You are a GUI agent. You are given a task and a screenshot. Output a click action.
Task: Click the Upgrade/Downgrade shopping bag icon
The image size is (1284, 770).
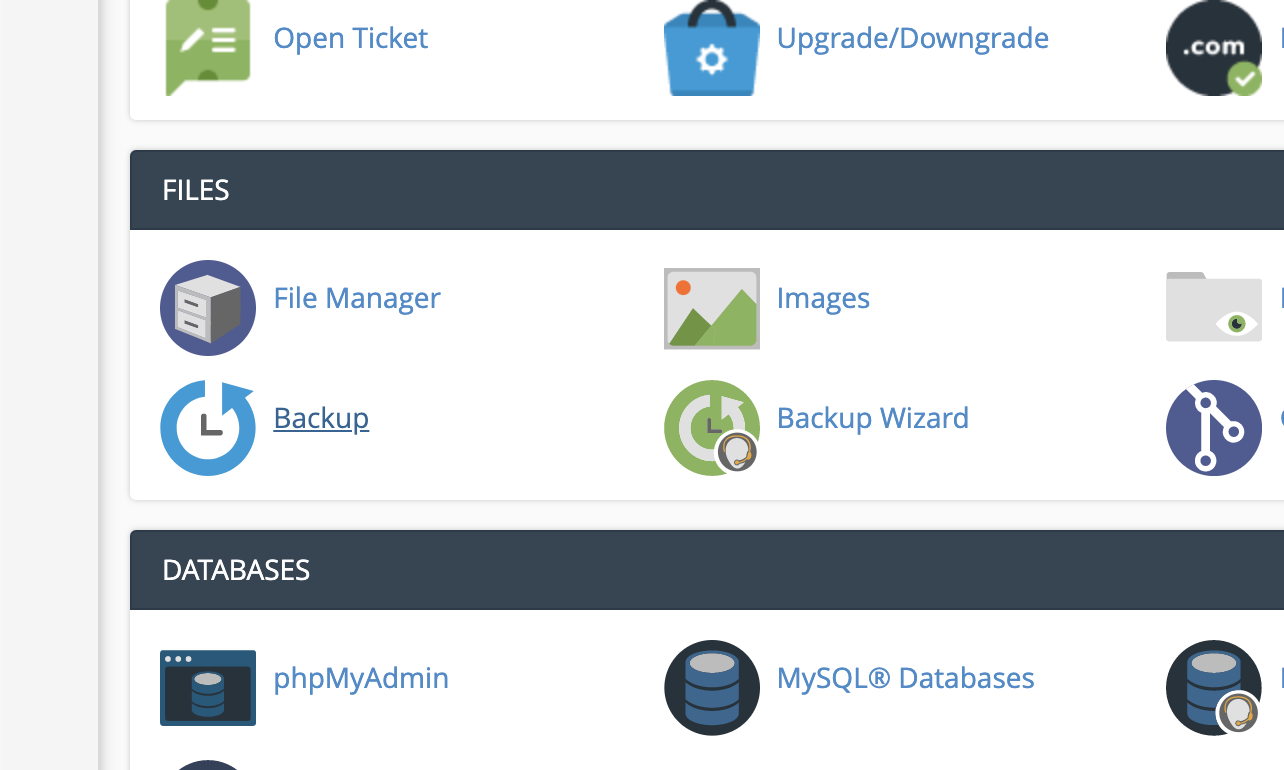711,48
